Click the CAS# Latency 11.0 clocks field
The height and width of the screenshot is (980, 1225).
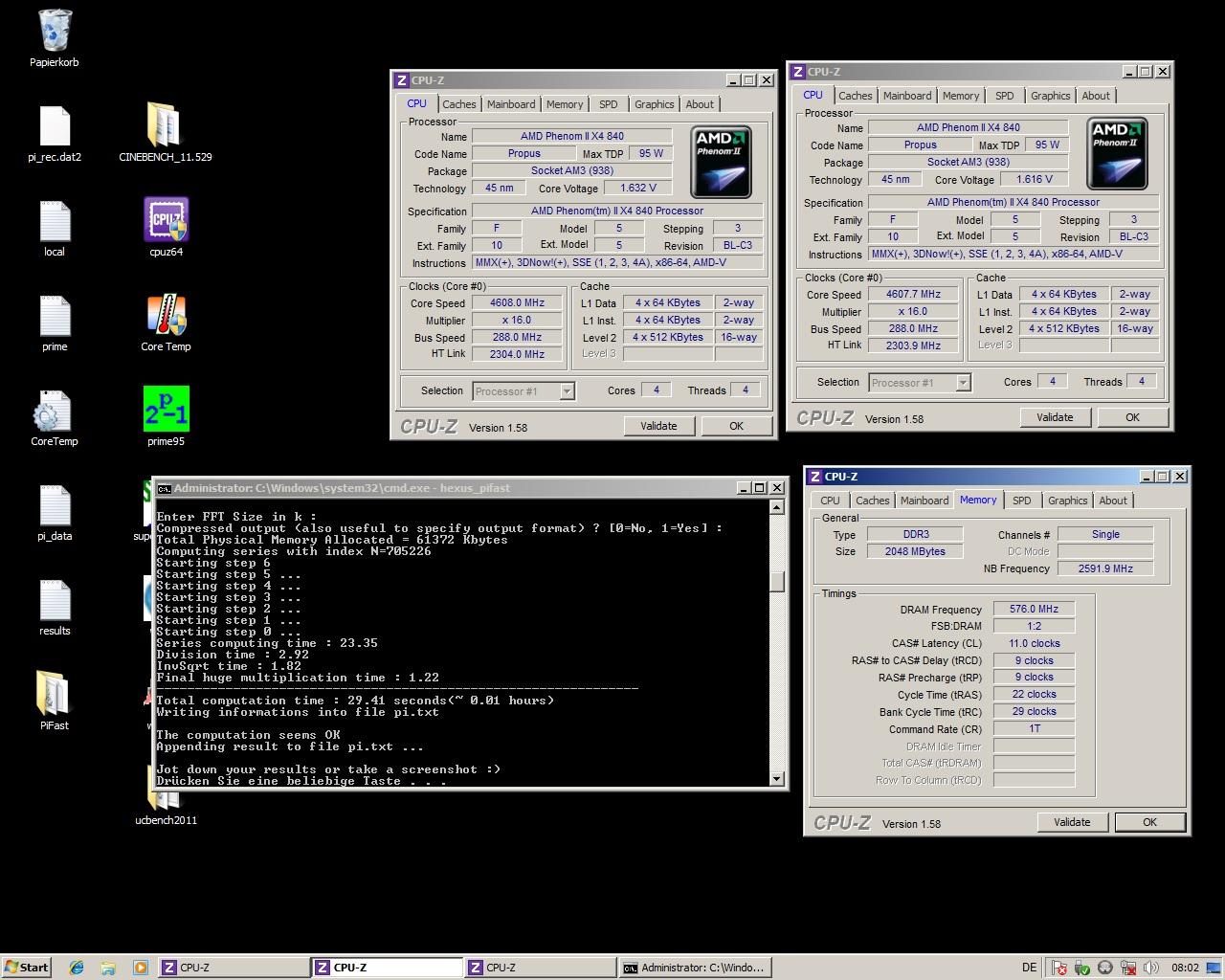click(x=1034, y=643)
